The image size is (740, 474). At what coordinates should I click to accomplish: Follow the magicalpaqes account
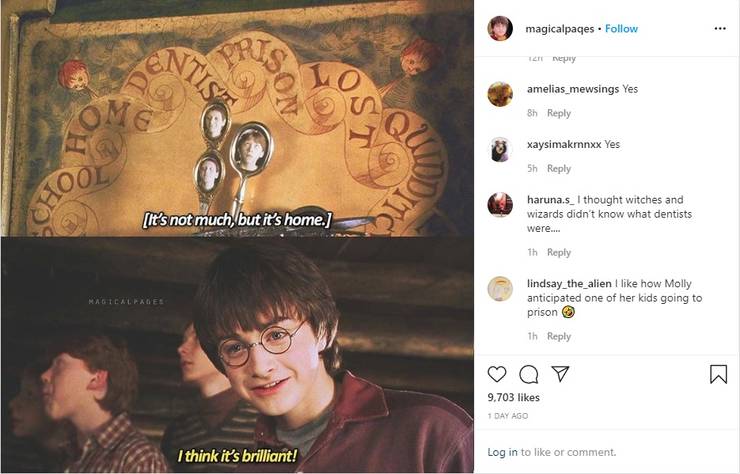click(x=622, y=29)
